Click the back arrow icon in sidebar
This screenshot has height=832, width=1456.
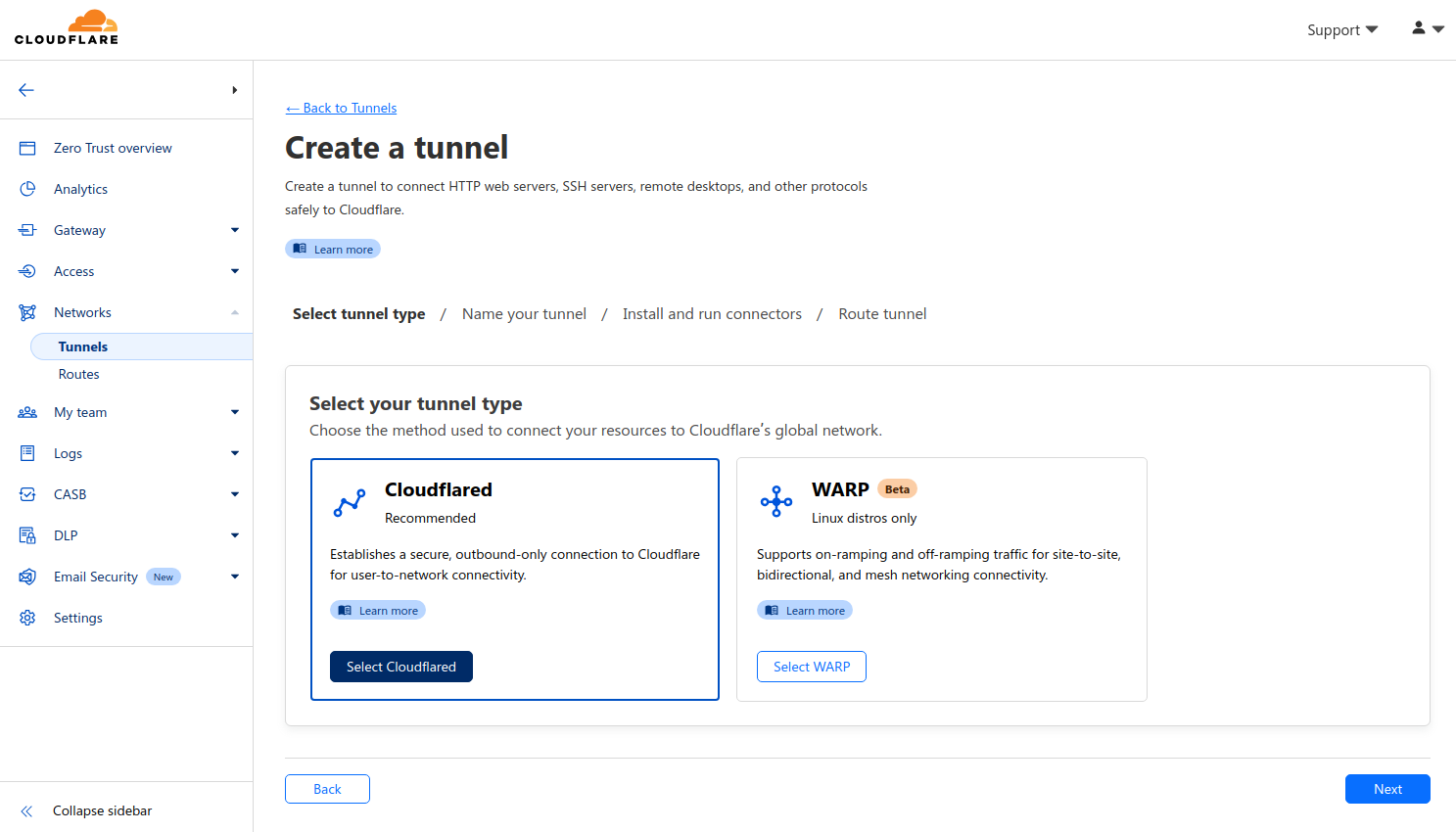[26, 90]
